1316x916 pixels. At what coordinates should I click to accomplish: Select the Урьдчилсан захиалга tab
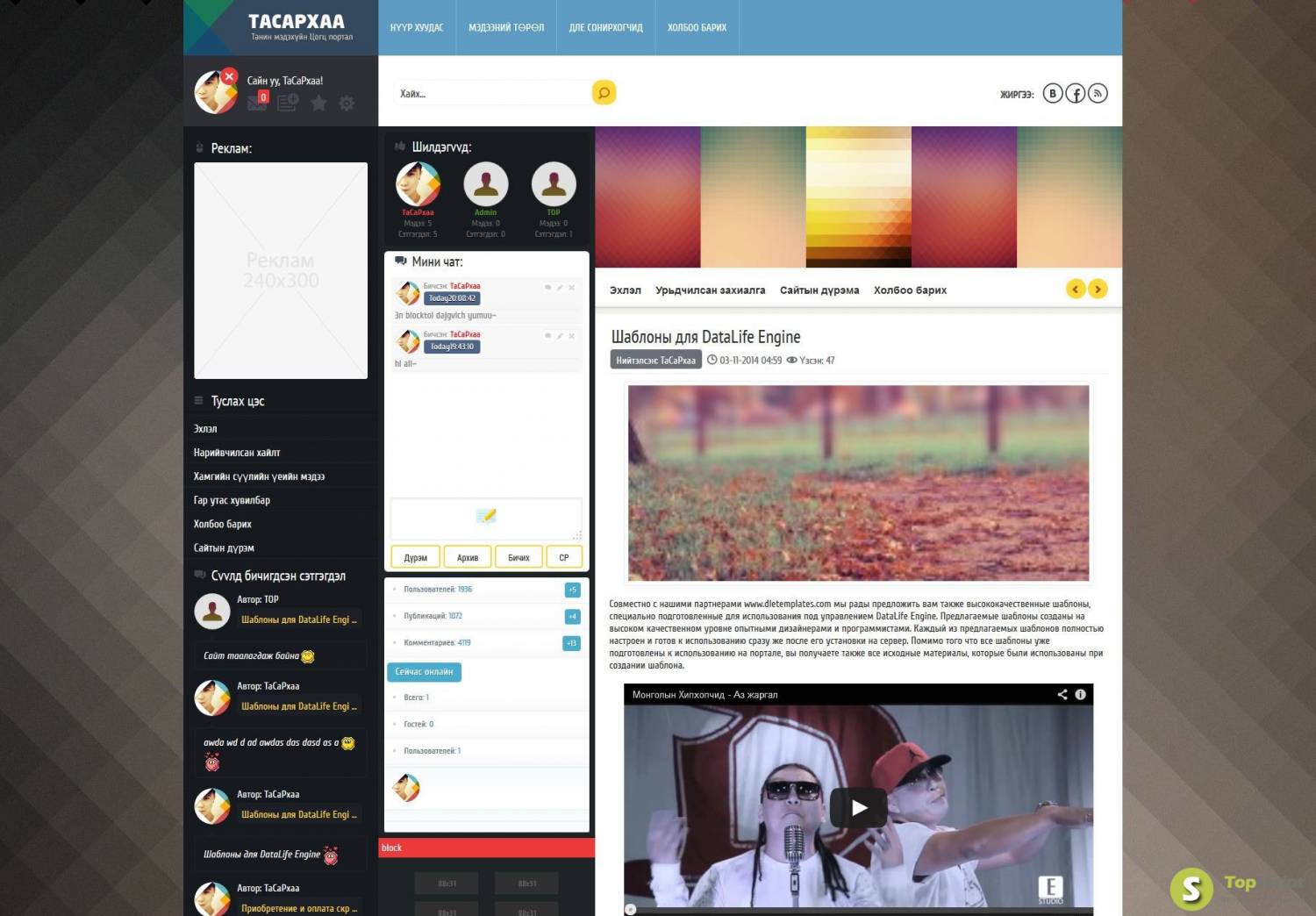pyautogui.click(x=711, y=290)
